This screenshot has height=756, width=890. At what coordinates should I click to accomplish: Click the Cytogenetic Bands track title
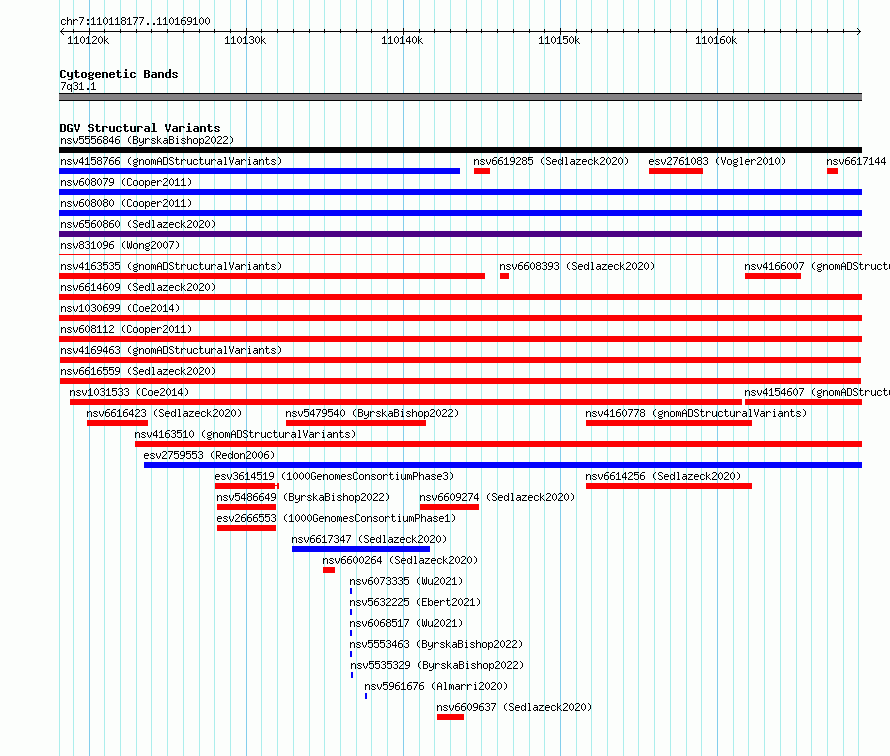point(119,74)
